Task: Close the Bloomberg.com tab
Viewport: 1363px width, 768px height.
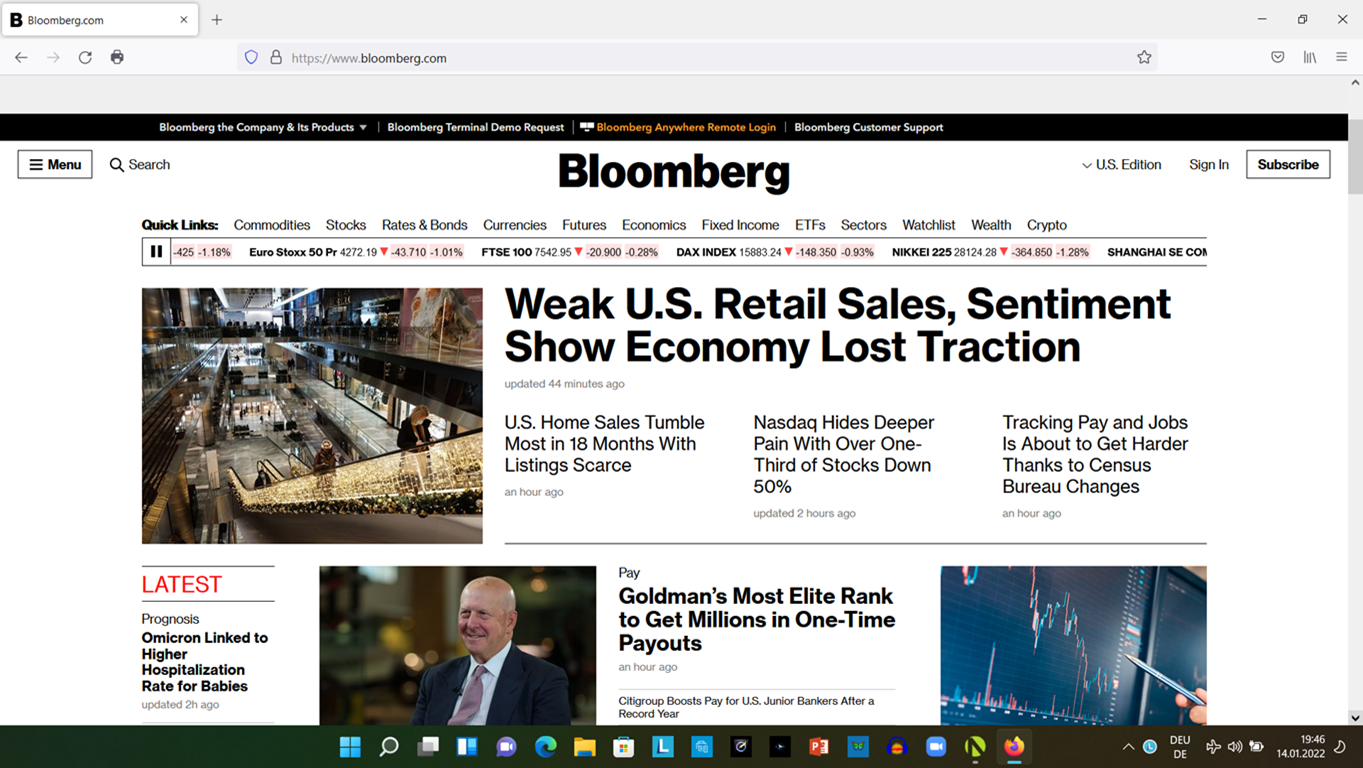Action: (184, 20)
